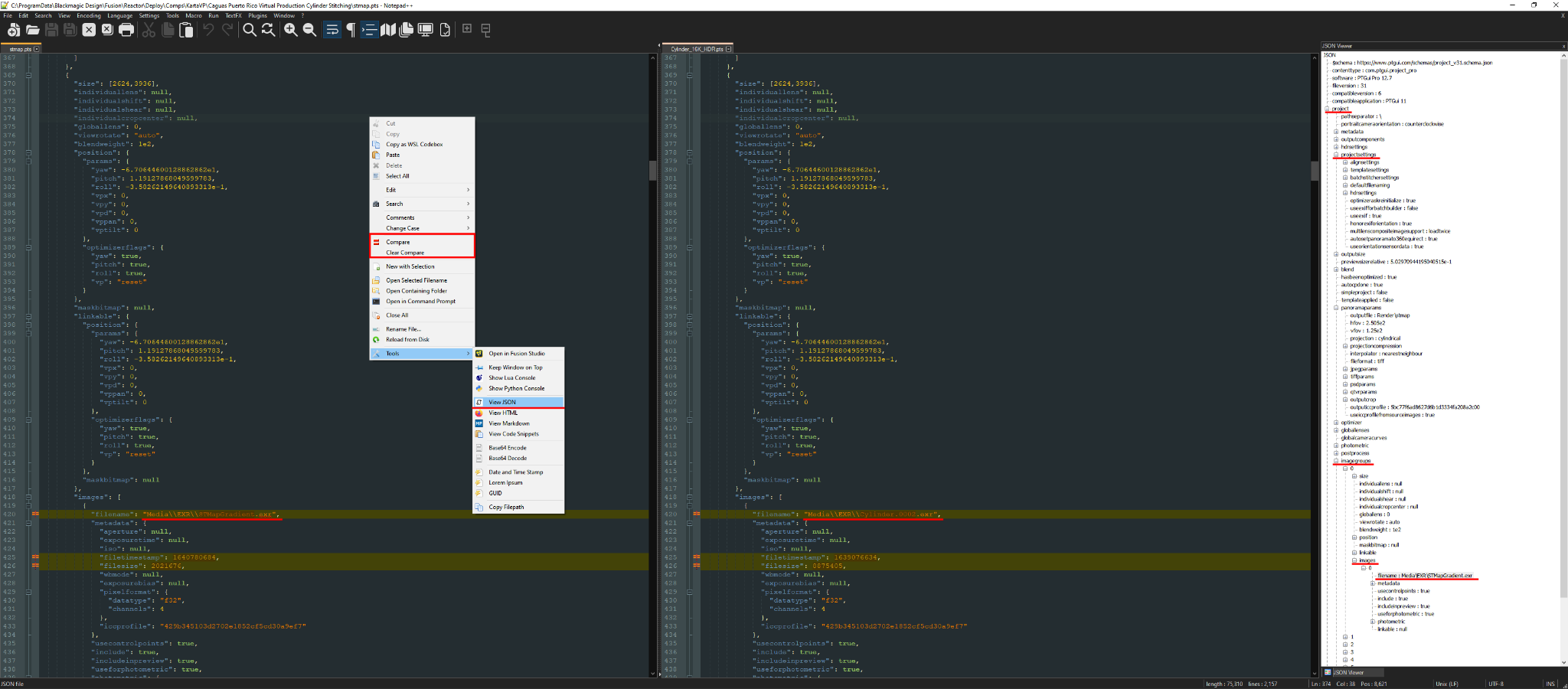Collapse fold marker at line 421 in left editor
This screenshot has width=1568, height=689.
click(x=28, y=523)
